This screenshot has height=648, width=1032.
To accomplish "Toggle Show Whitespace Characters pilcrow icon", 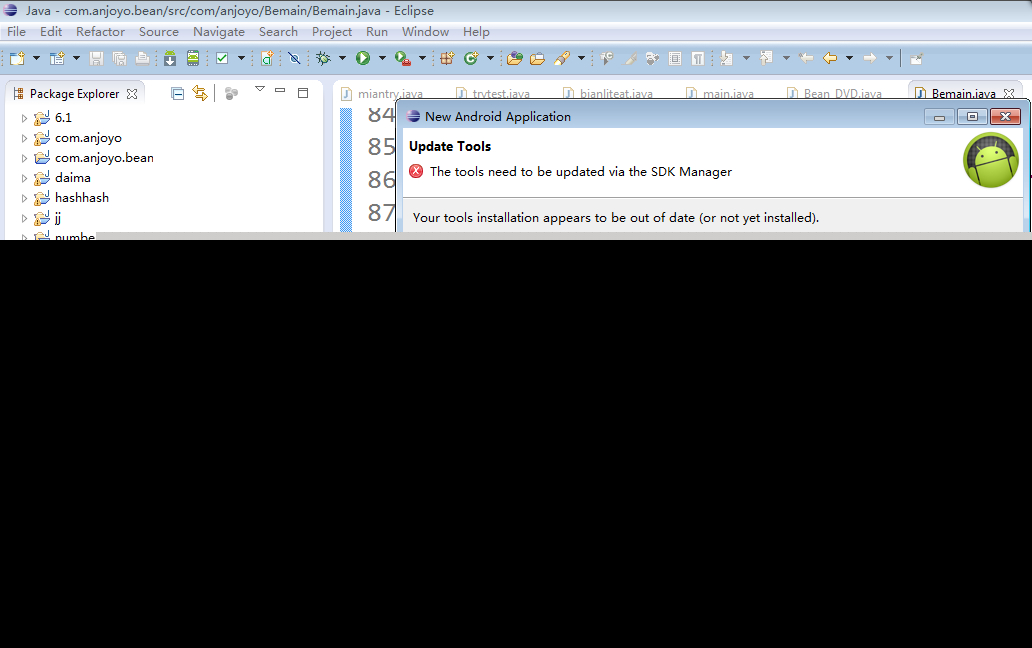I will (x=698, y=59).
